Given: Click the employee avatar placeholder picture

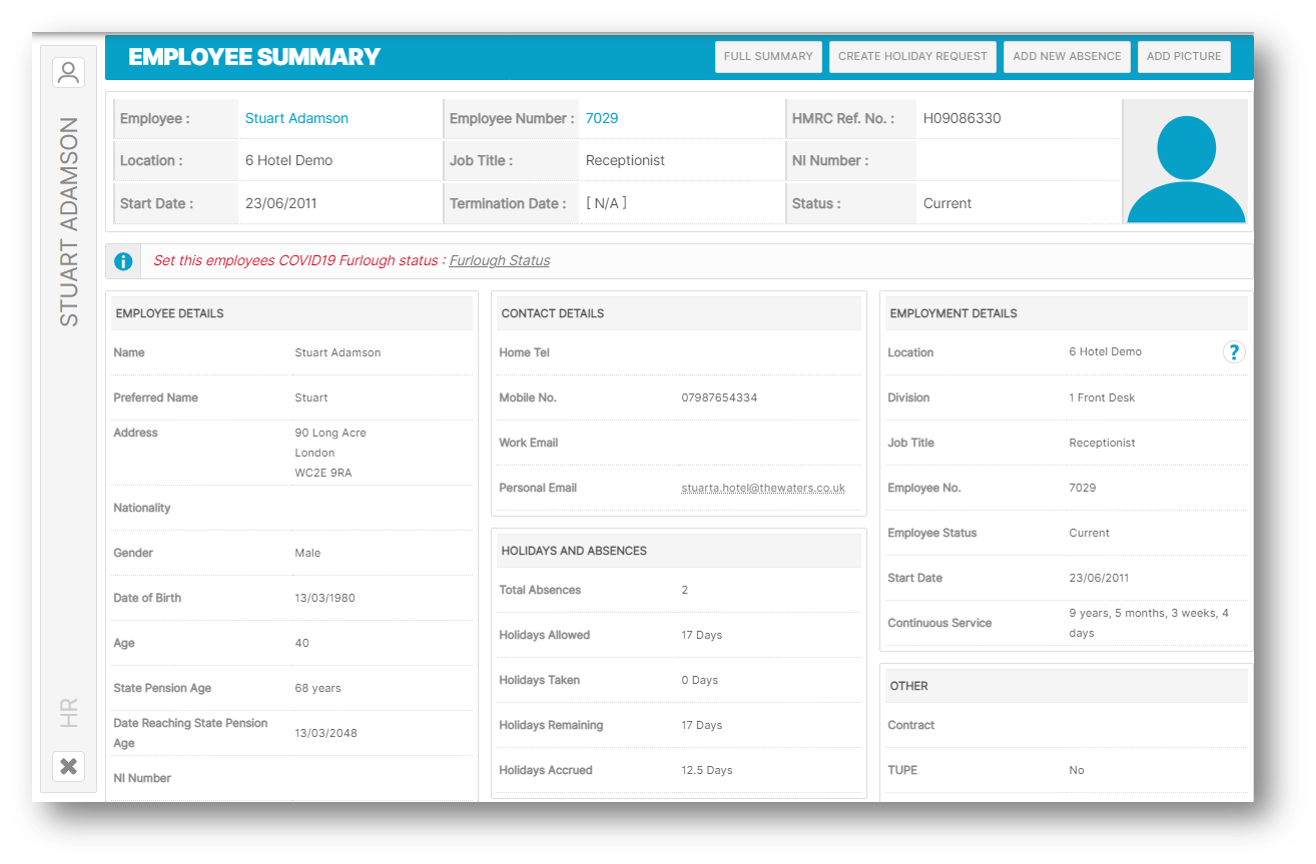Looking at the screenshot, I should tap(1185, 161).
